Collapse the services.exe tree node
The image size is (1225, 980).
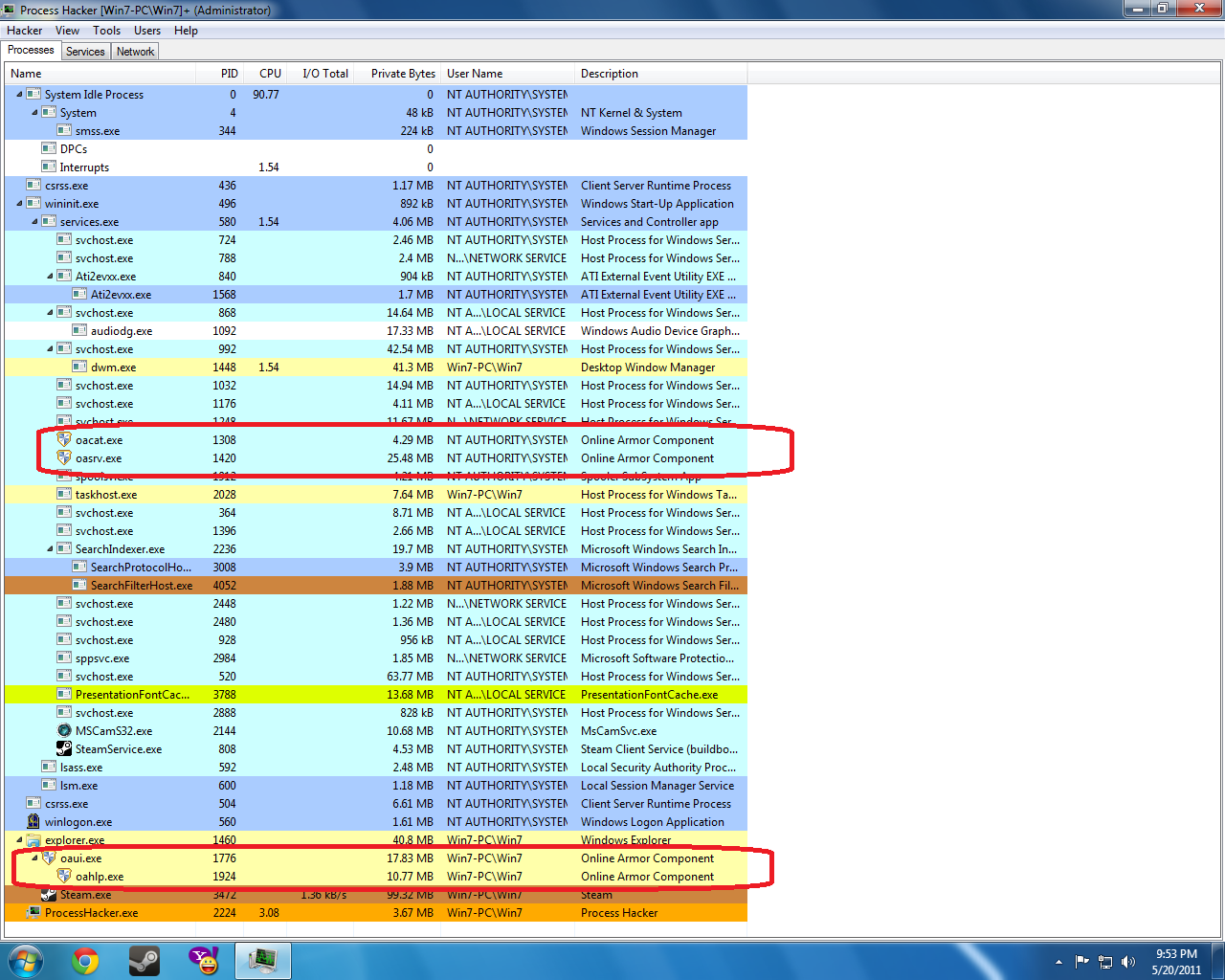34,222
